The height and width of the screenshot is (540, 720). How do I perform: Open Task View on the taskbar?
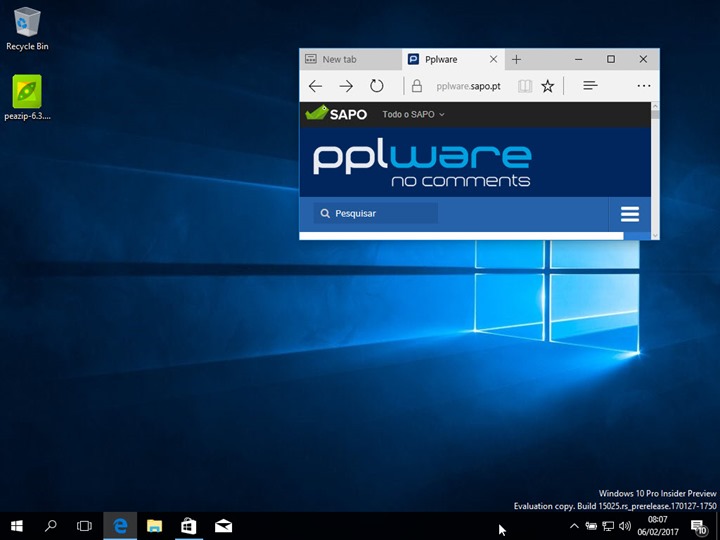(x=84, y=526)
